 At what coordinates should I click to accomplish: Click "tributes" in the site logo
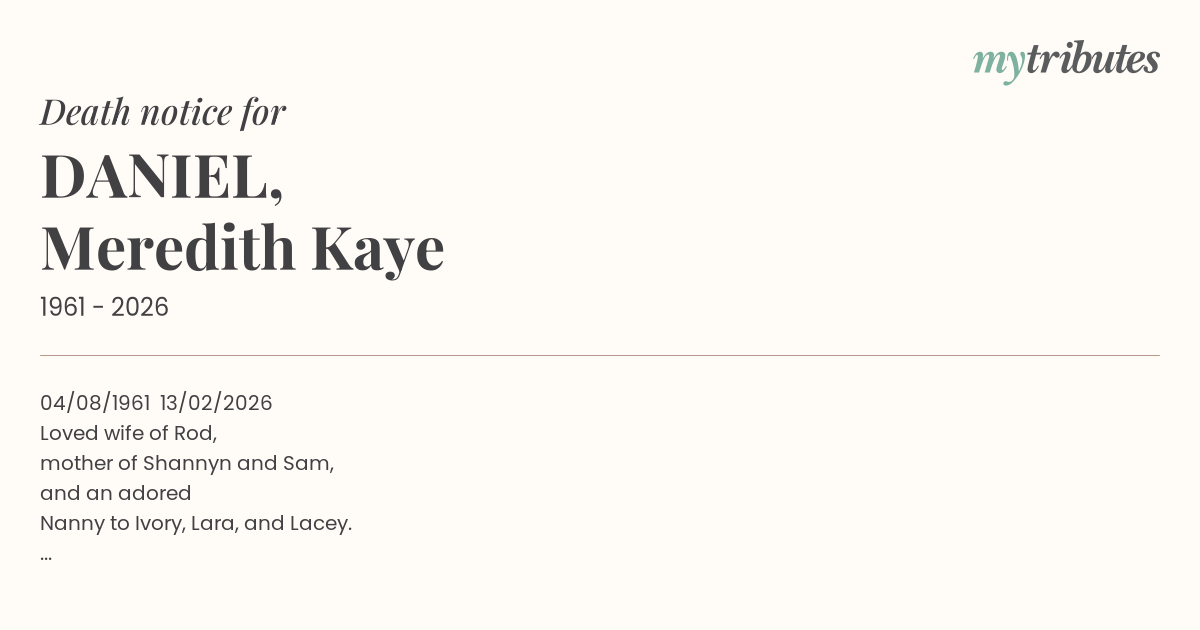1092,60
